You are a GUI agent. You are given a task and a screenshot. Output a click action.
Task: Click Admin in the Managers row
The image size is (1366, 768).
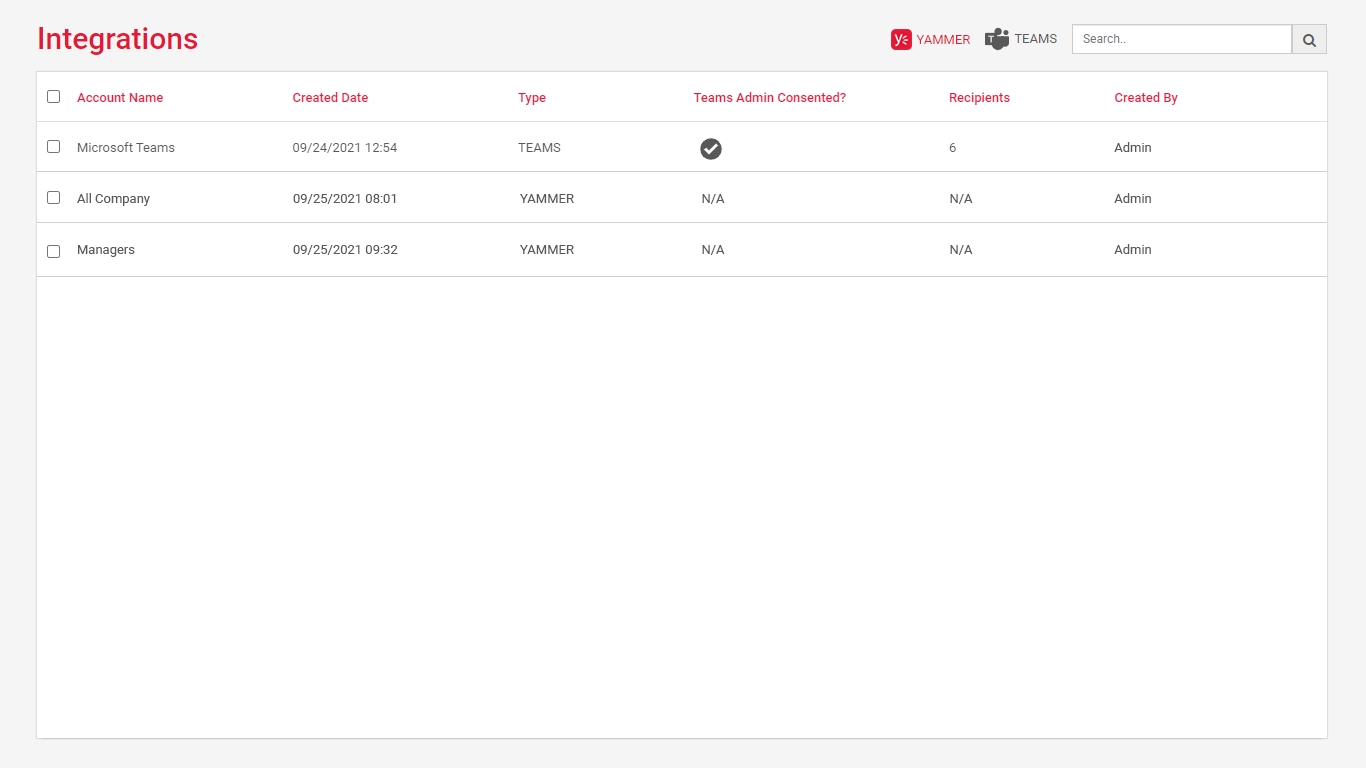click(x=1133, y=250)
